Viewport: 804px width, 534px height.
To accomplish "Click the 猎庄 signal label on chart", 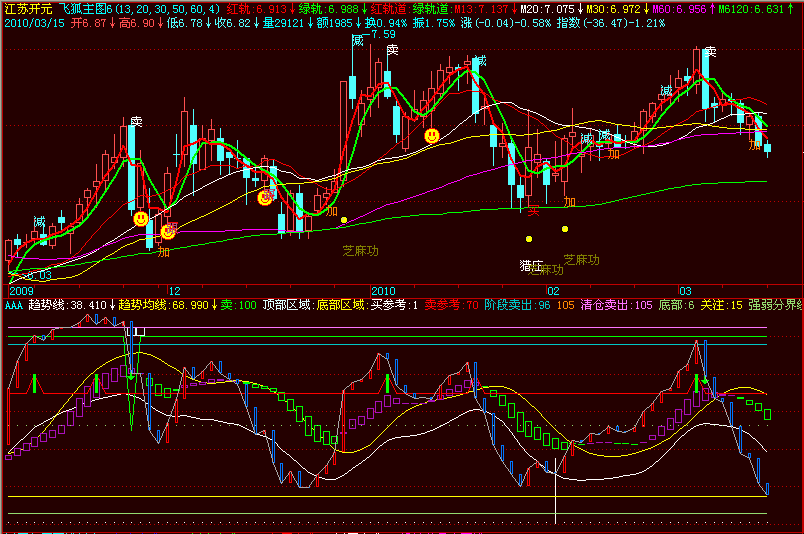I will pyautogui.click(x=531, y=266).
